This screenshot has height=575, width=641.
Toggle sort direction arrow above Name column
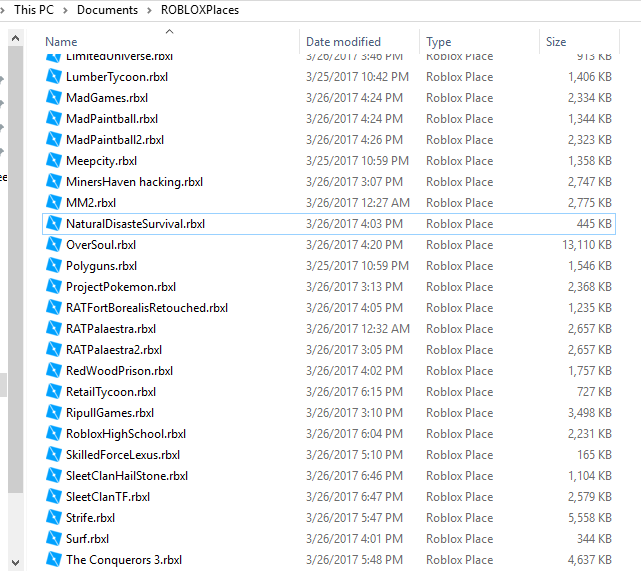click(x=170, y=31)
